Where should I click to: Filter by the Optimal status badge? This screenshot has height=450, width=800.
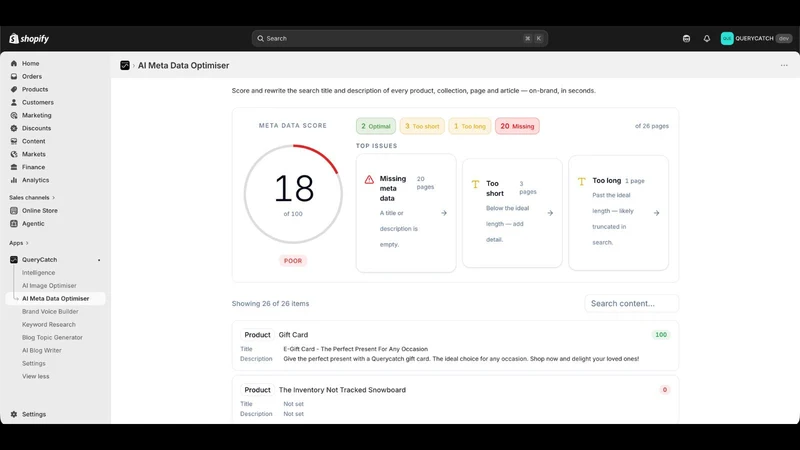pos(376,126)
